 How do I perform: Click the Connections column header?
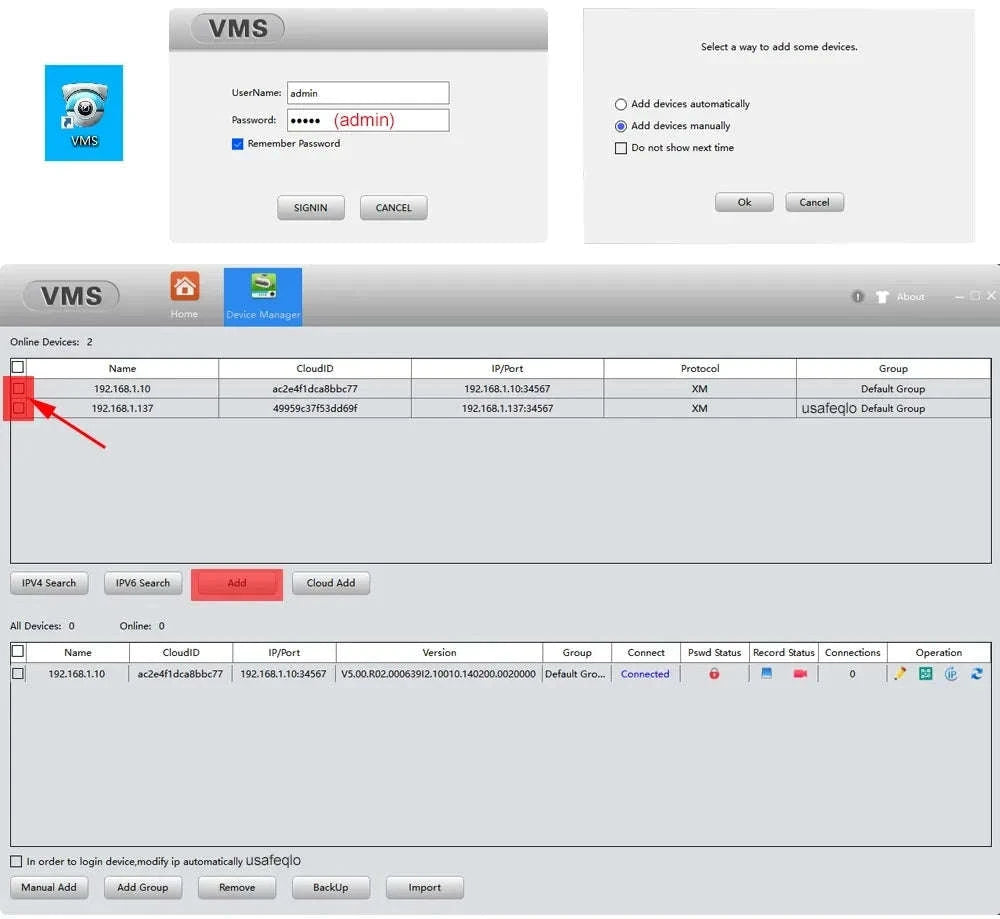pos(852,652)
